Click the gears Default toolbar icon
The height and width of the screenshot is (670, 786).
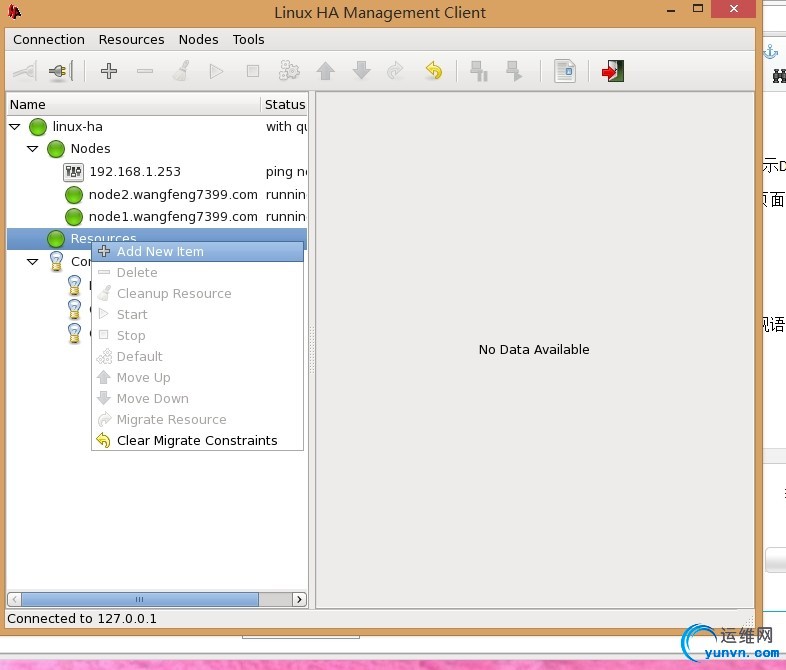click(289, 71)
